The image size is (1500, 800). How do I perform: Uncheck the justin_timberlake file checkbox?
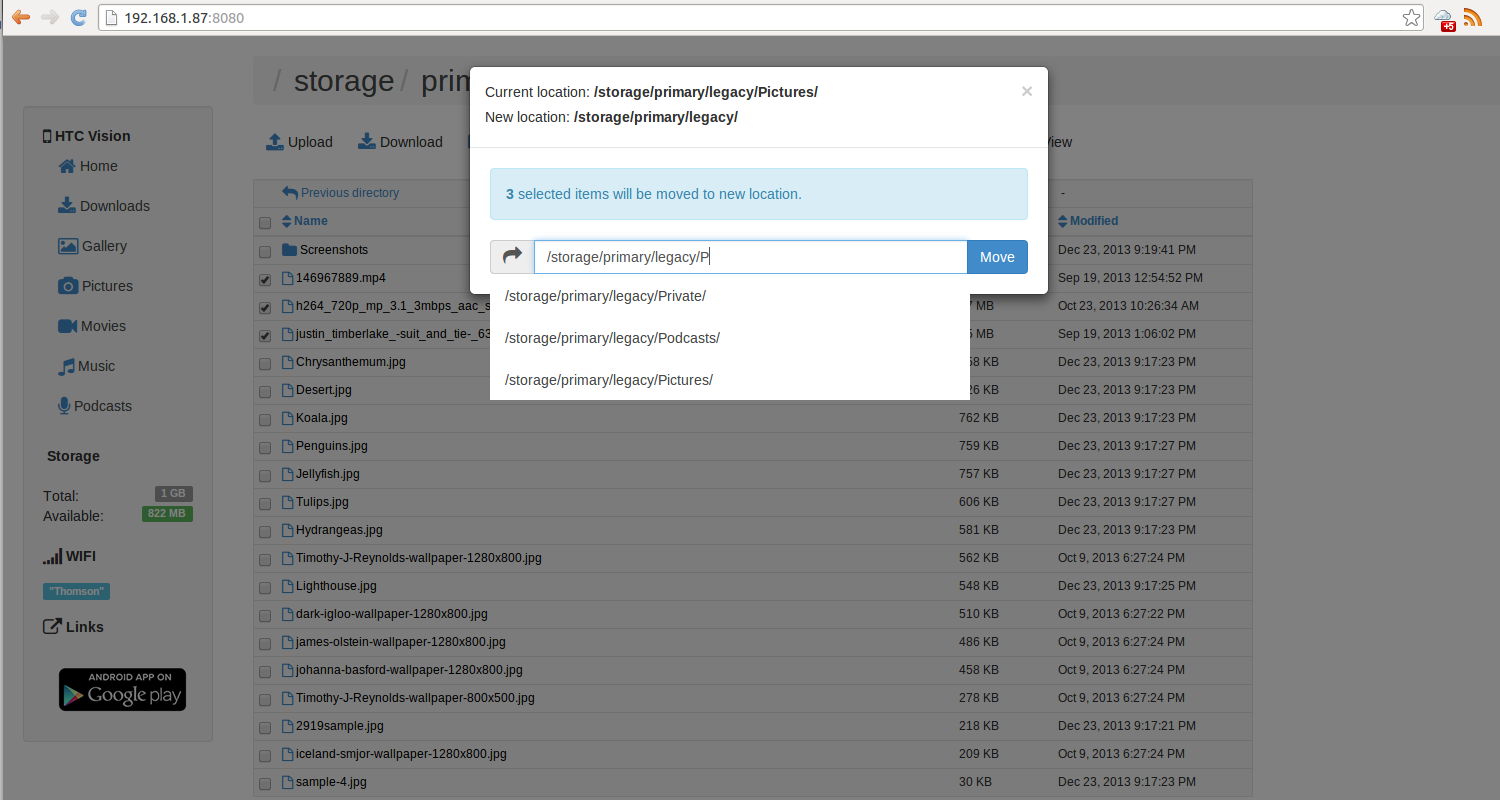point(265,335)
